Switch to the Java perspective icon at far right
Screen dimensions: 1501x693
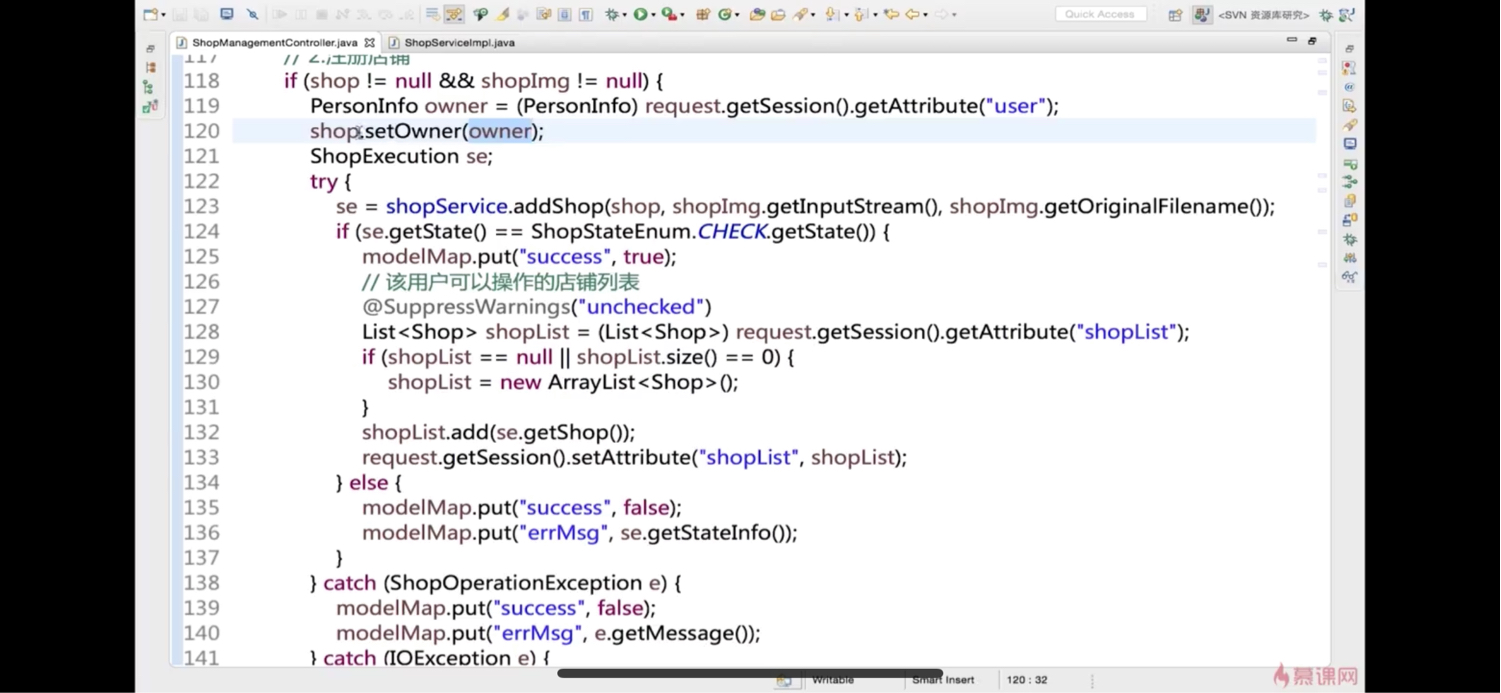(x=1347, y=15)
